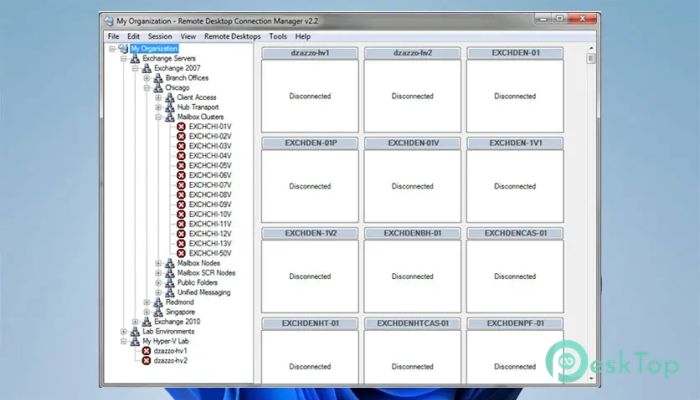Click the Chicago group icon

click(x=158, y=88)
